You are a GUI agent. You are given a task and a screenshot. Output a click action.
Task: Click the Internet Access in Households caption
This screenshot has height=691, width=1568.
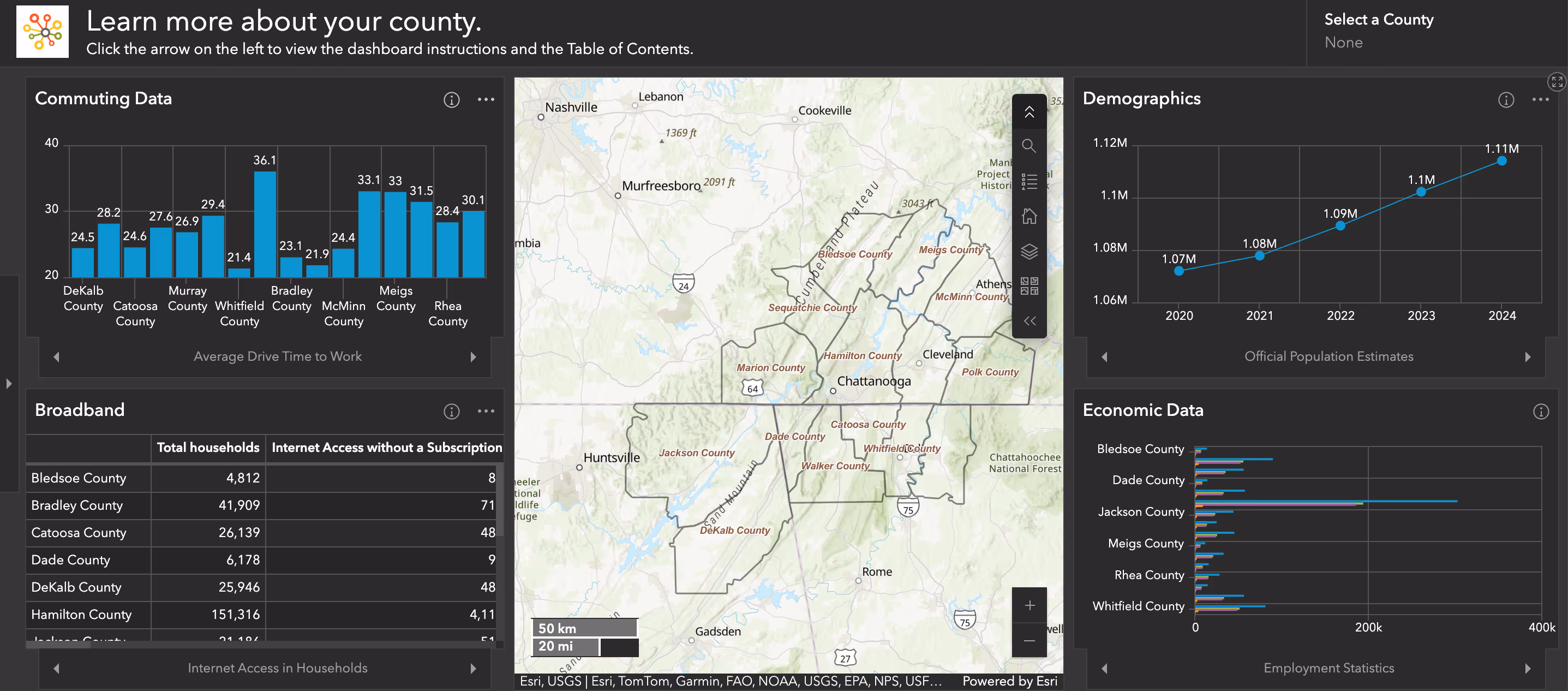[278, 669]
